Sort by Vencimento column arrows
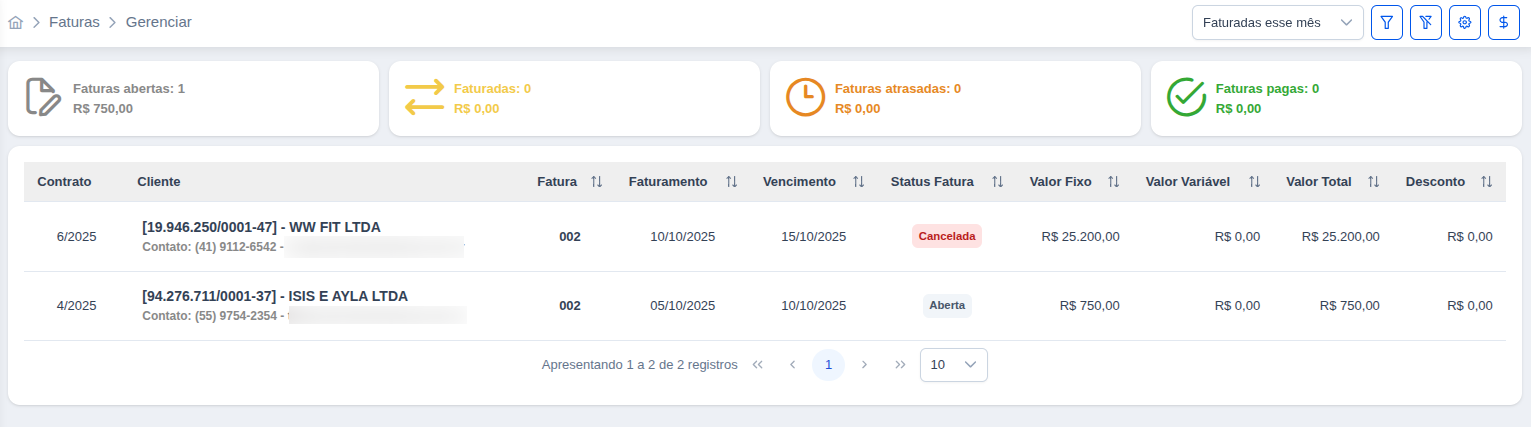 [x=858, y=182]
